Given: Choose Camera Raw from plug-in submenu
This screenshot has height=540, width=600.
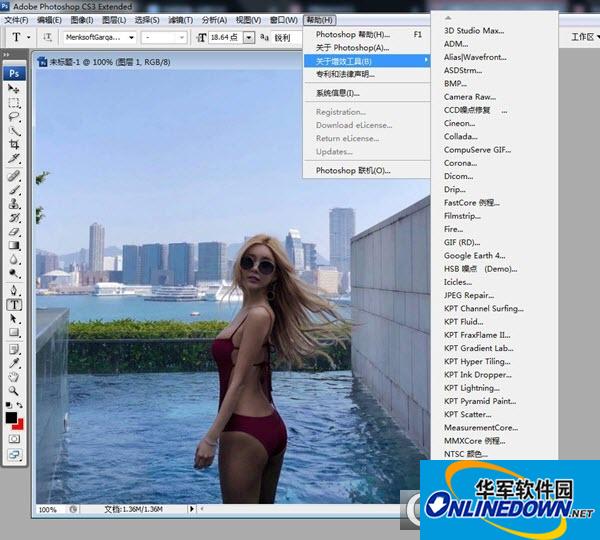Looking at the screenshot, I should (469, 97).
